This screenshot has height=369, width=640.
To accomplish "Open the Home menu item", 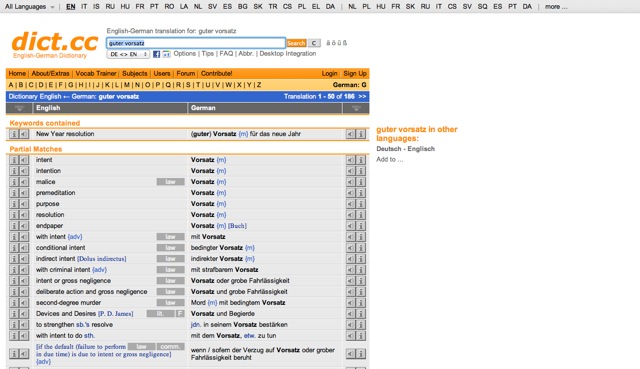I will click(x=17, y=73).
